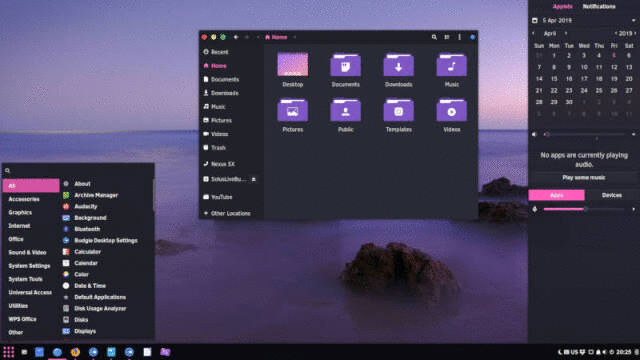Viewport: 640px width, 360px height.
Task: Select Trash in the file manager sidebar
Action: 231,148
